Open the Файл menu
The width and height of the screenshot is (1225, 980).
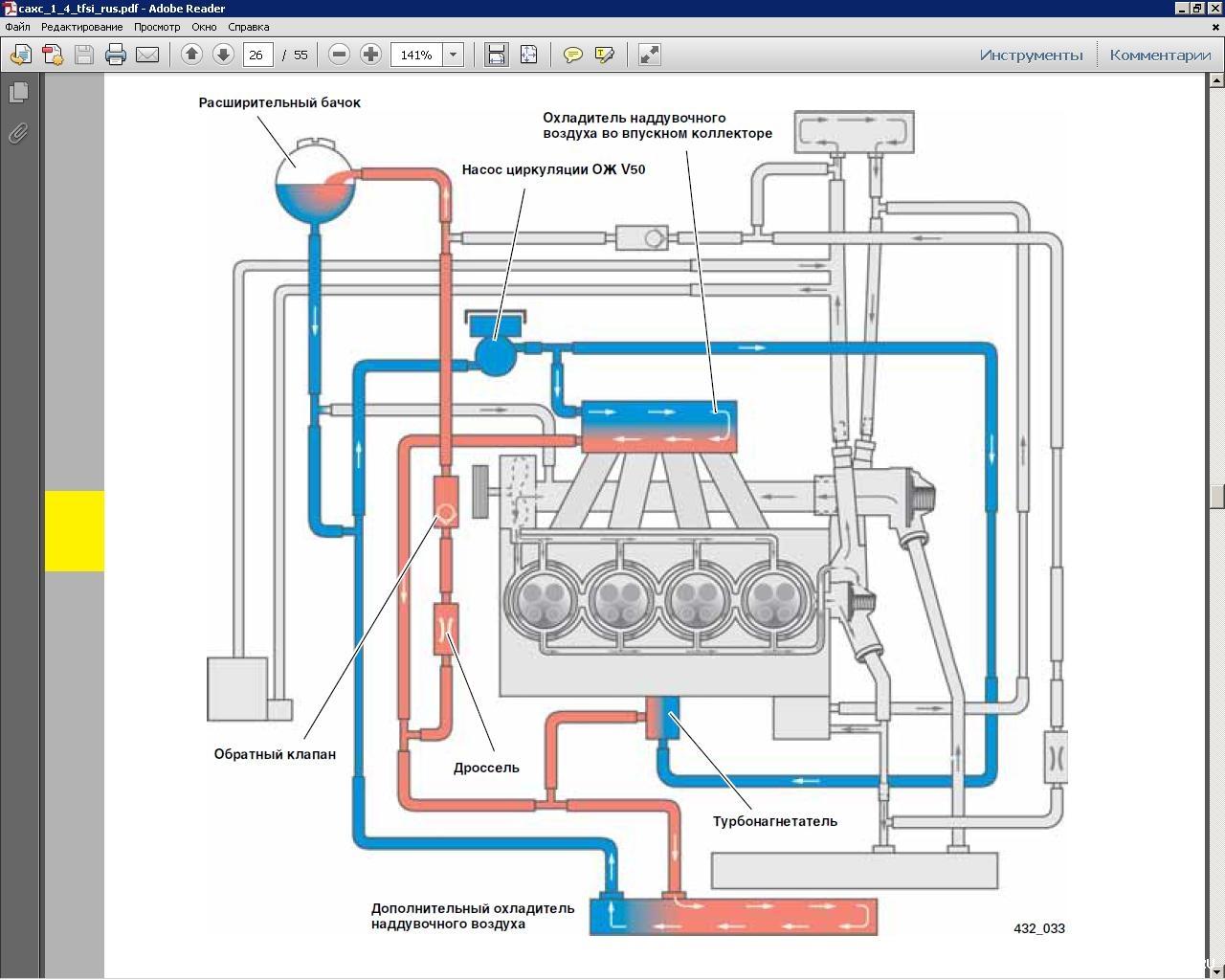17,27
